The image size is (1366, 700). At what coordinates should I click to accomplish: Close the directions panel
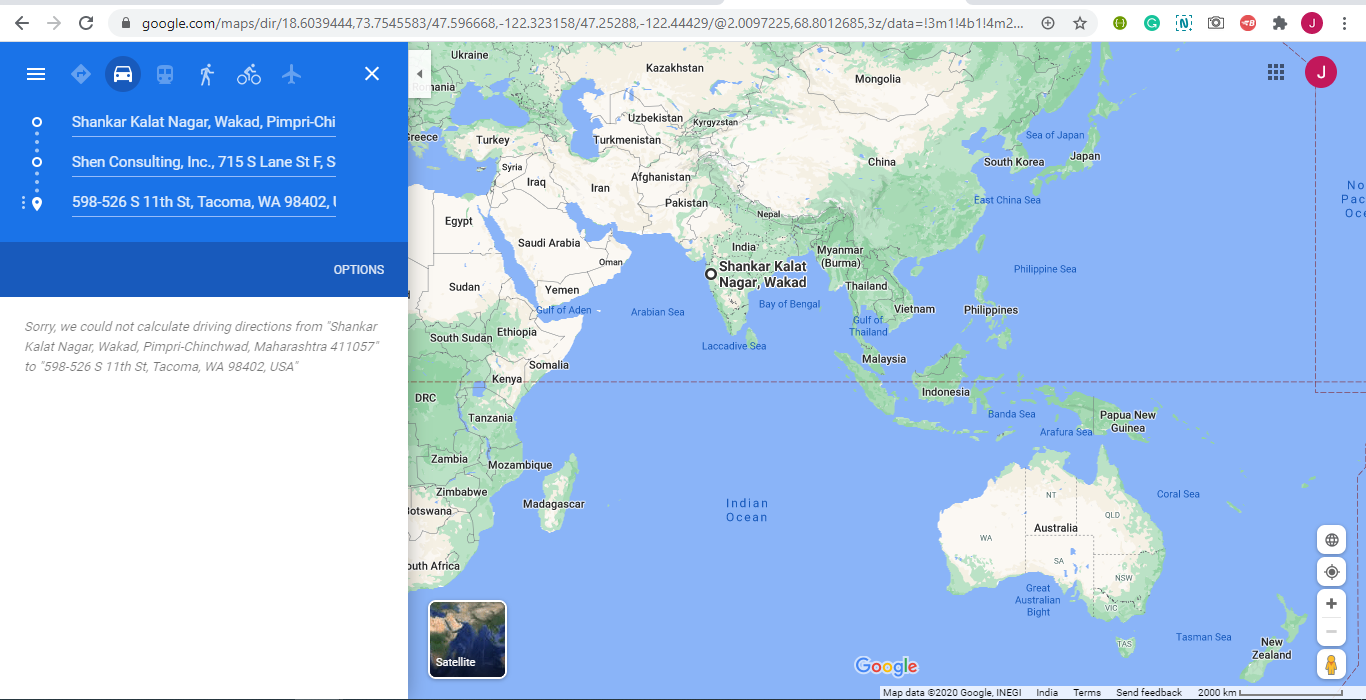372,74
